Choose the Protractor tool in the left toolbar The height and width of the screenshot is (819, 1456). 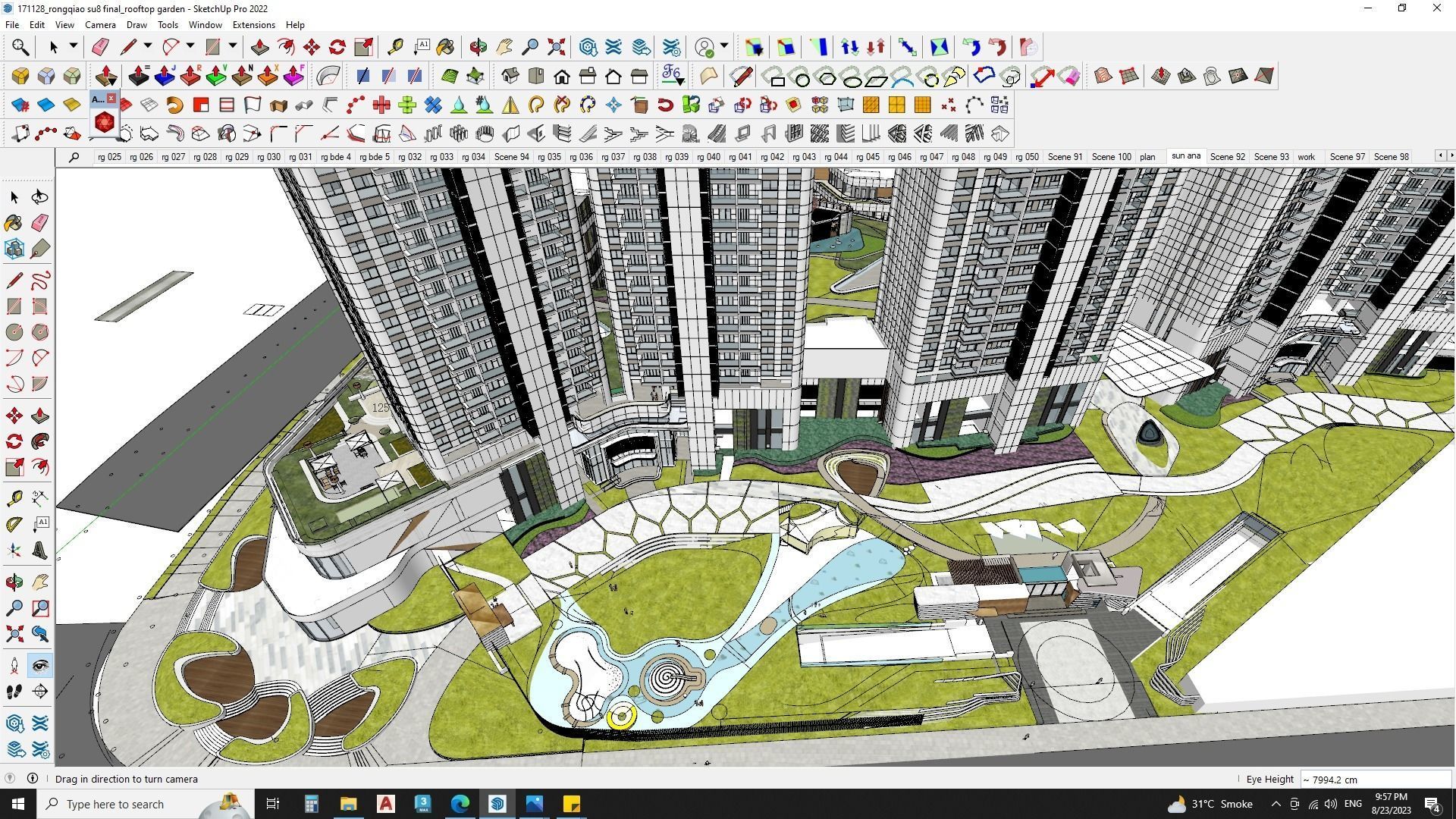click(14, 524)
